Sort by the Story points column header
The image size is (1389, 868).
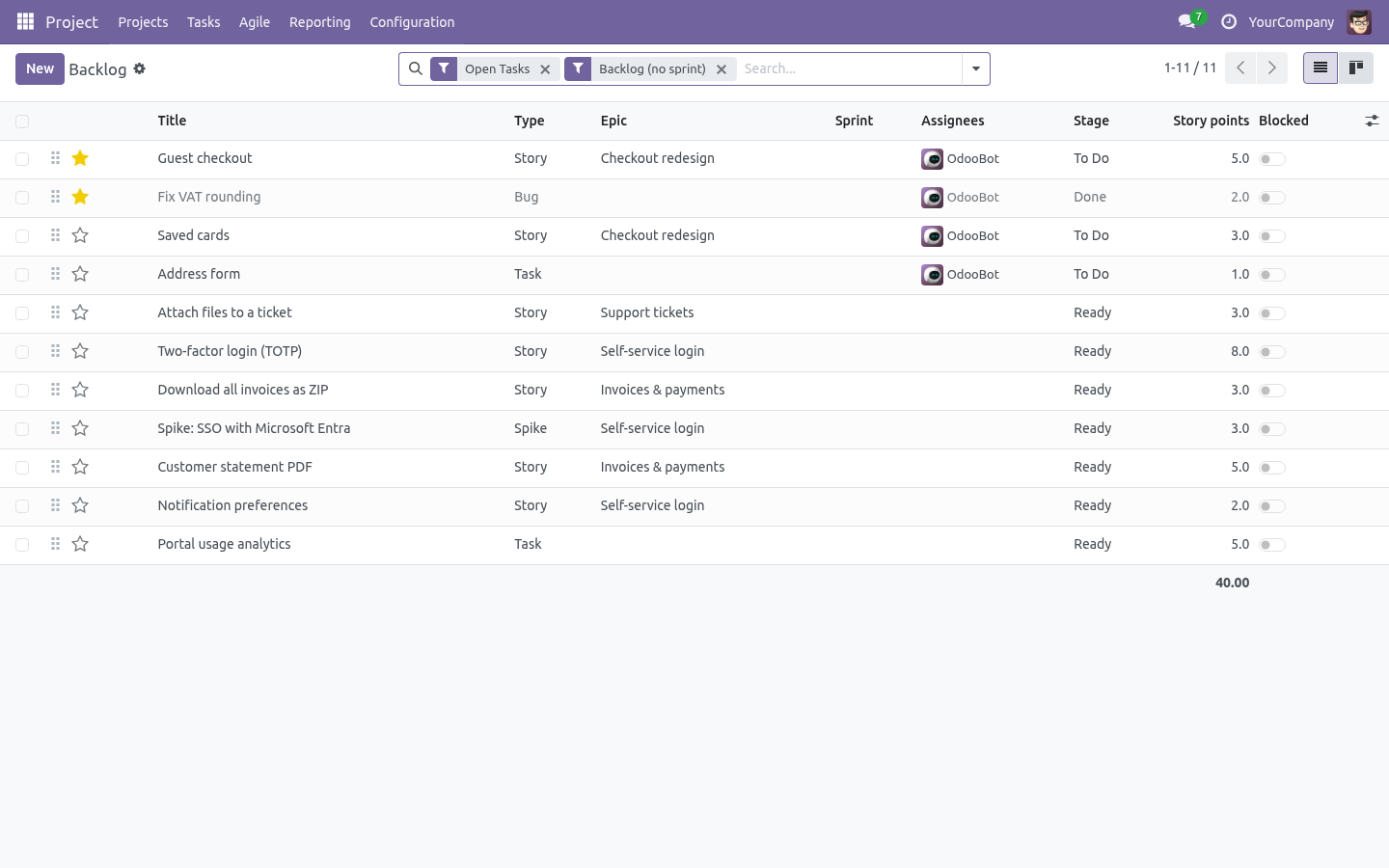pos(1211,121)
